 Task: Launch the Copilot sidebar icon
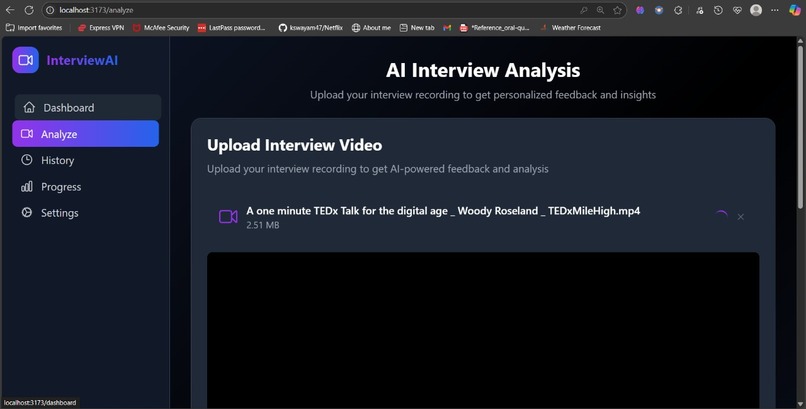click(795, 10)
